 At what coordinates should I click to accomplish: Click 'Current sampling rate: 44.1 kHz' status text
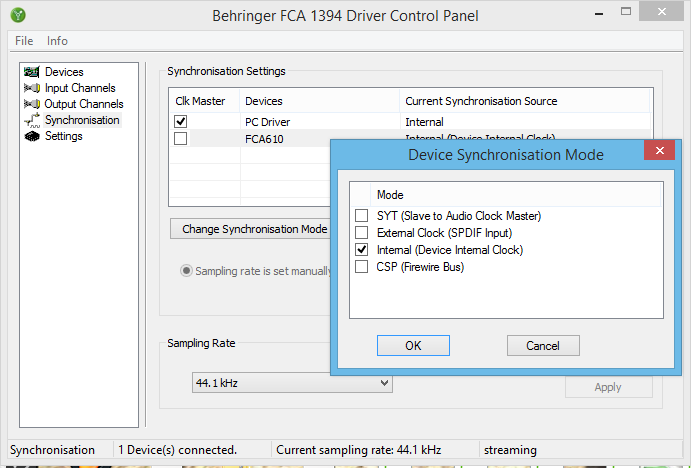(x=358, y=450)
